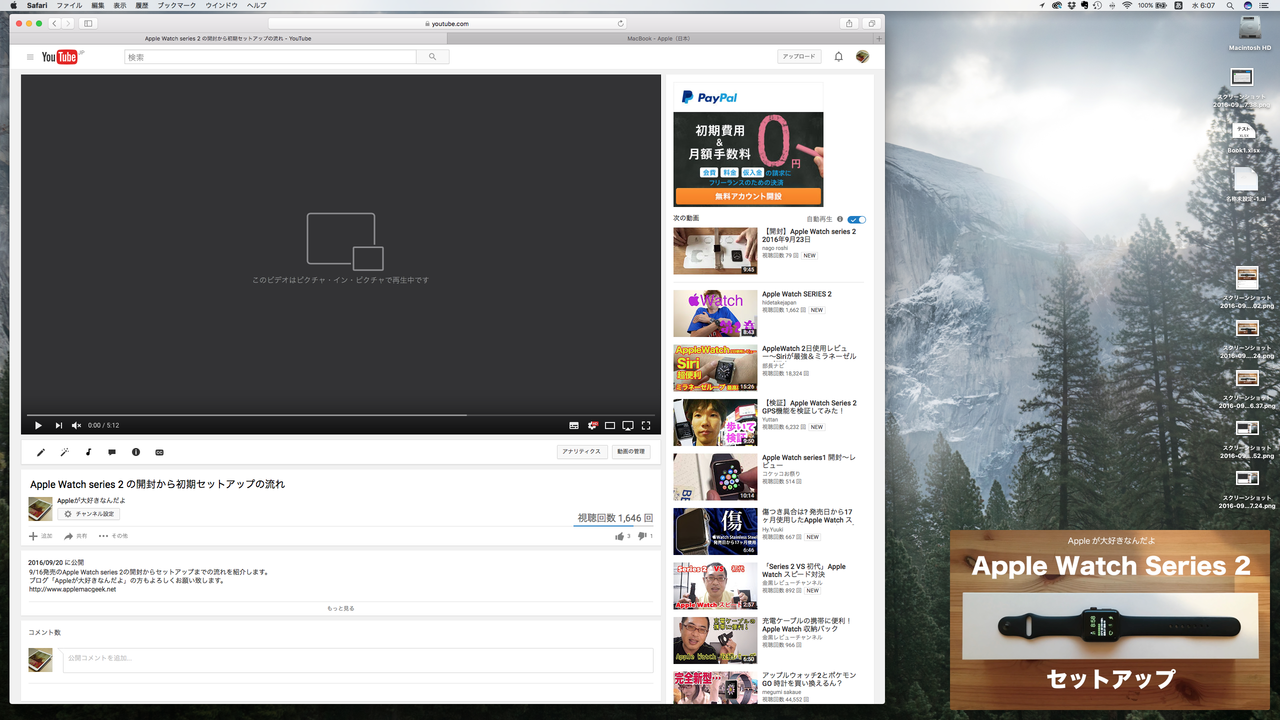Open the PayPal 無料アカウント開設 ad button
Screen dimensions: 1280x720
point(748,196)
